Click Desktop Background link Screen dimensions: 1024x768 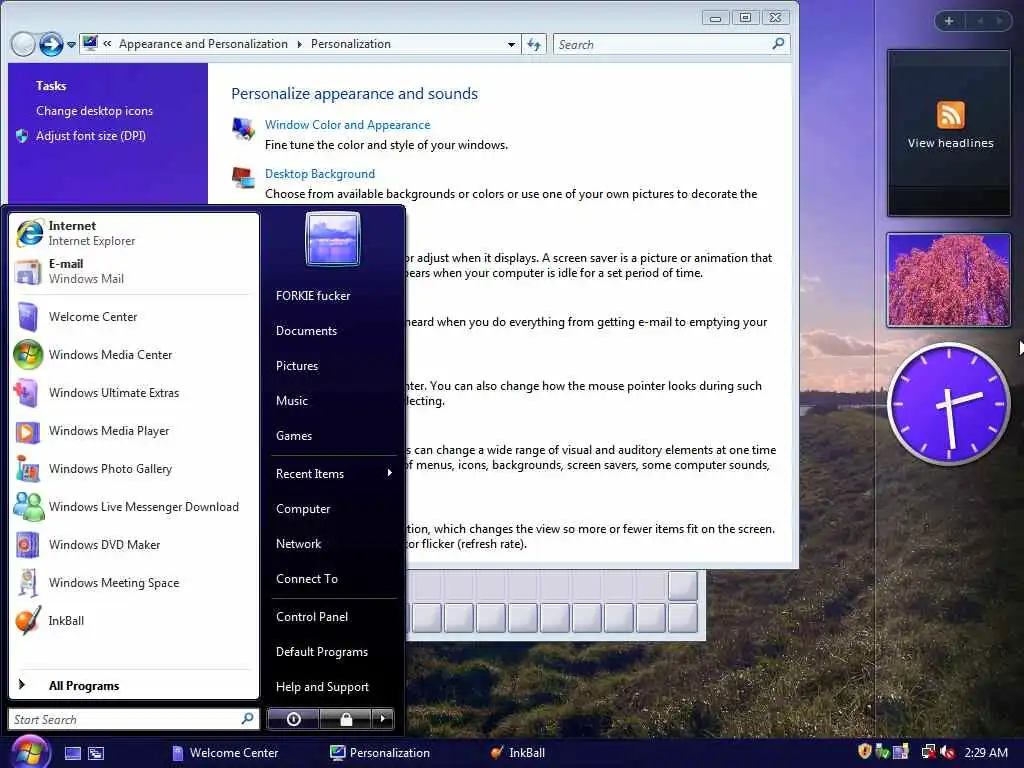320,174
